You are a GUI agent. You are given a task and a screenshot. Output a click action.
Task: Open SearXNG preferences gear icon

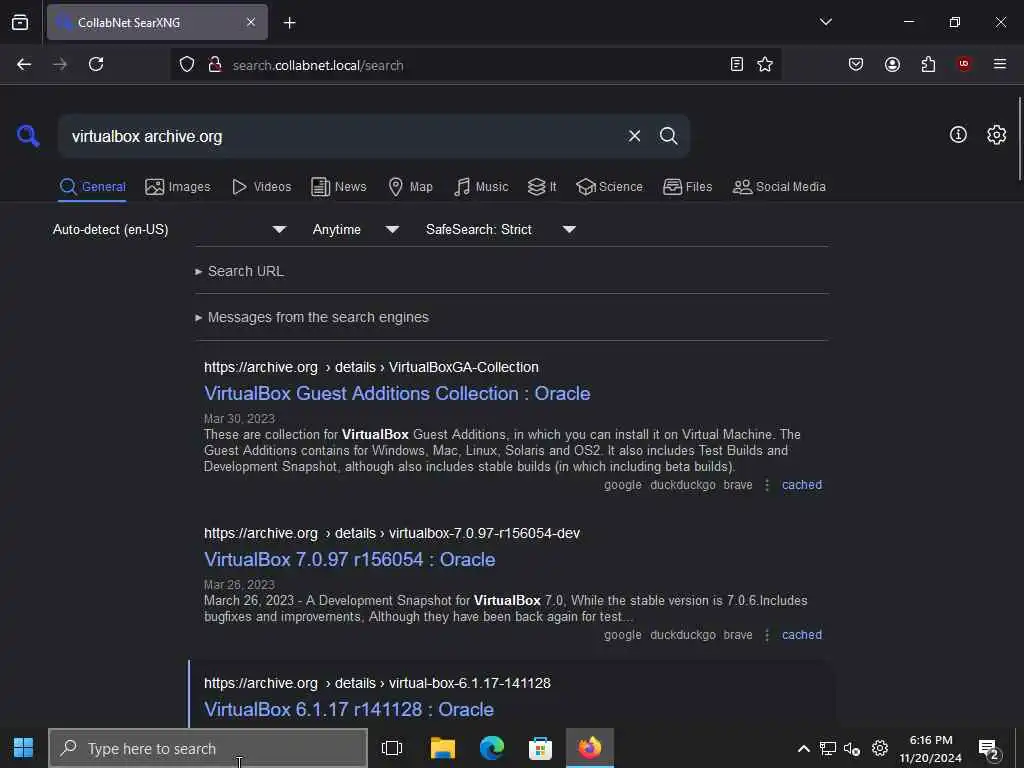pos(996,135)
